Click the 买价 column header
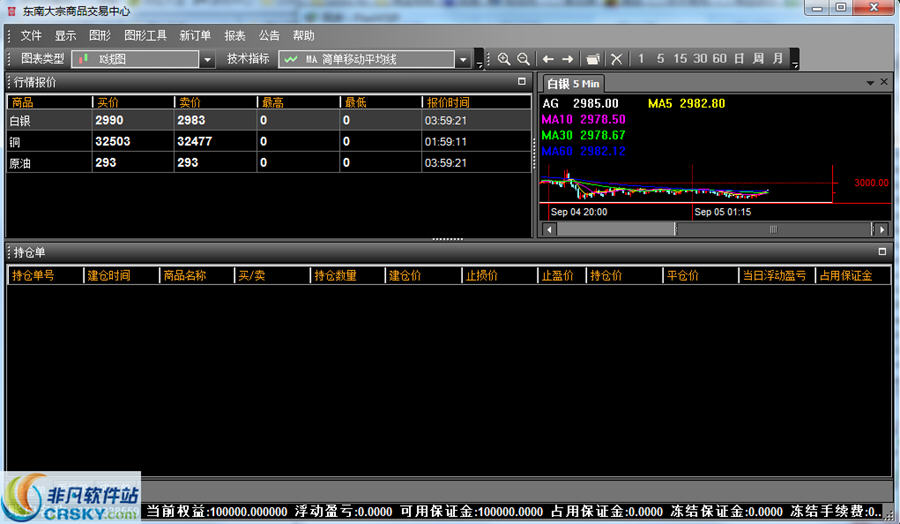The height and width of the screenshot is (524, 900). click(x=133, y=102)
